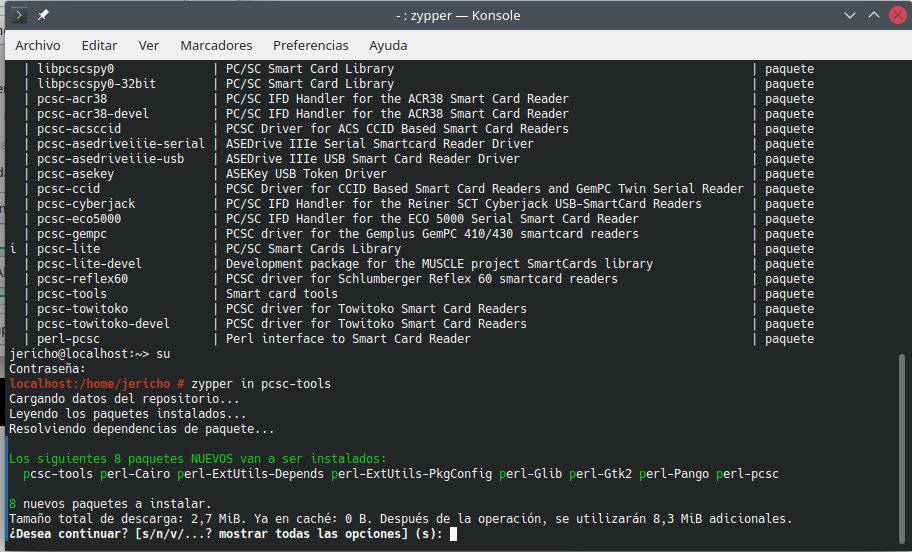Open the Editar menu

coord(99,46)
